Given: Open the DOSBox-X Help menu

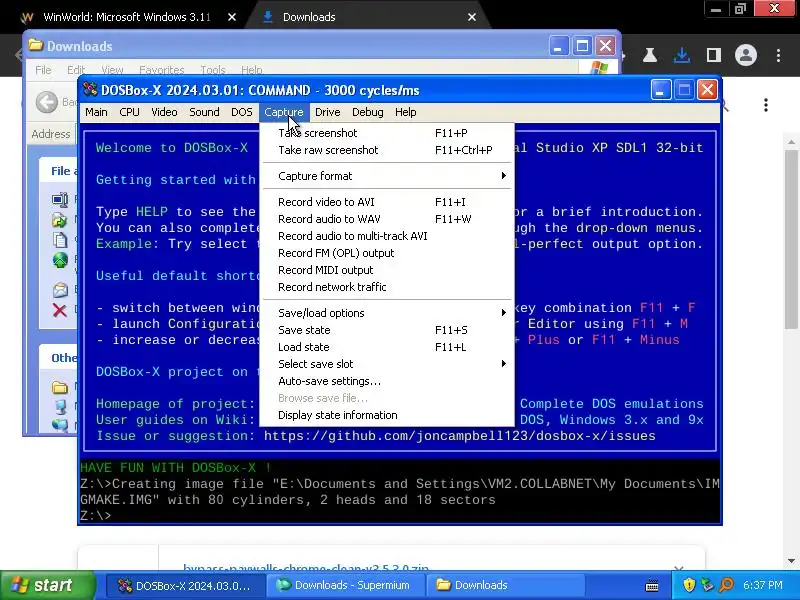Looking at the screenshot, I should (405, 112).
